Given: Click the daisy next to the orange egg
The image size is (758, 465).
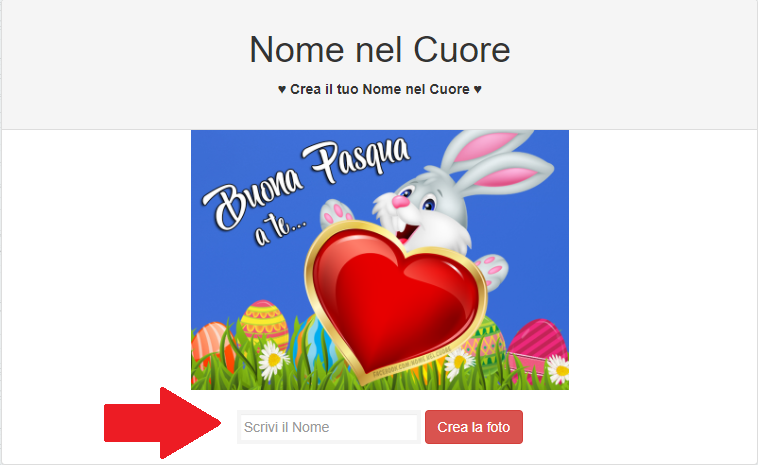Looking at the screenshot, I should coord(273,360).
